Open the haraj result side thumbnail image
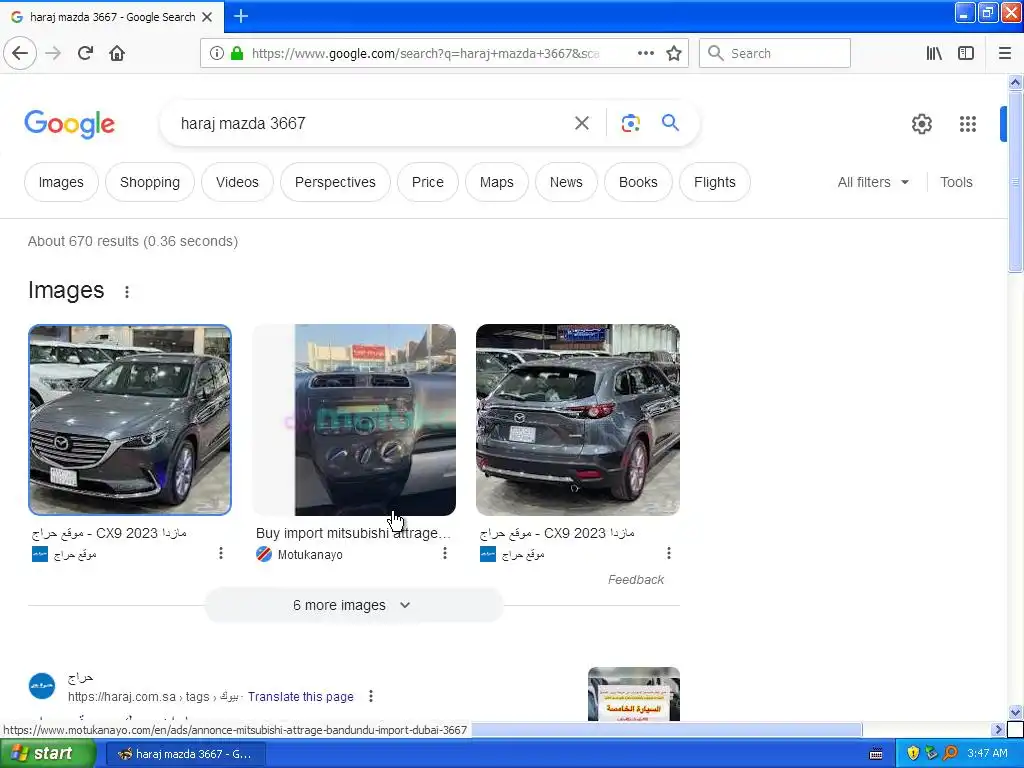The width and height of the screenshot is (1024, 768). [x=633, y=694]
